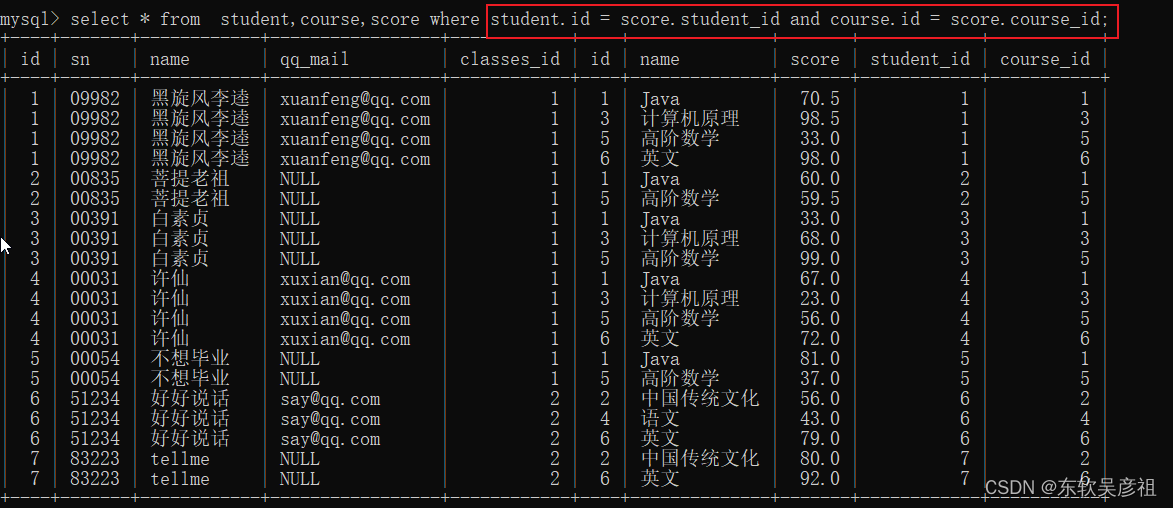Select the score value 43.0

820,419
